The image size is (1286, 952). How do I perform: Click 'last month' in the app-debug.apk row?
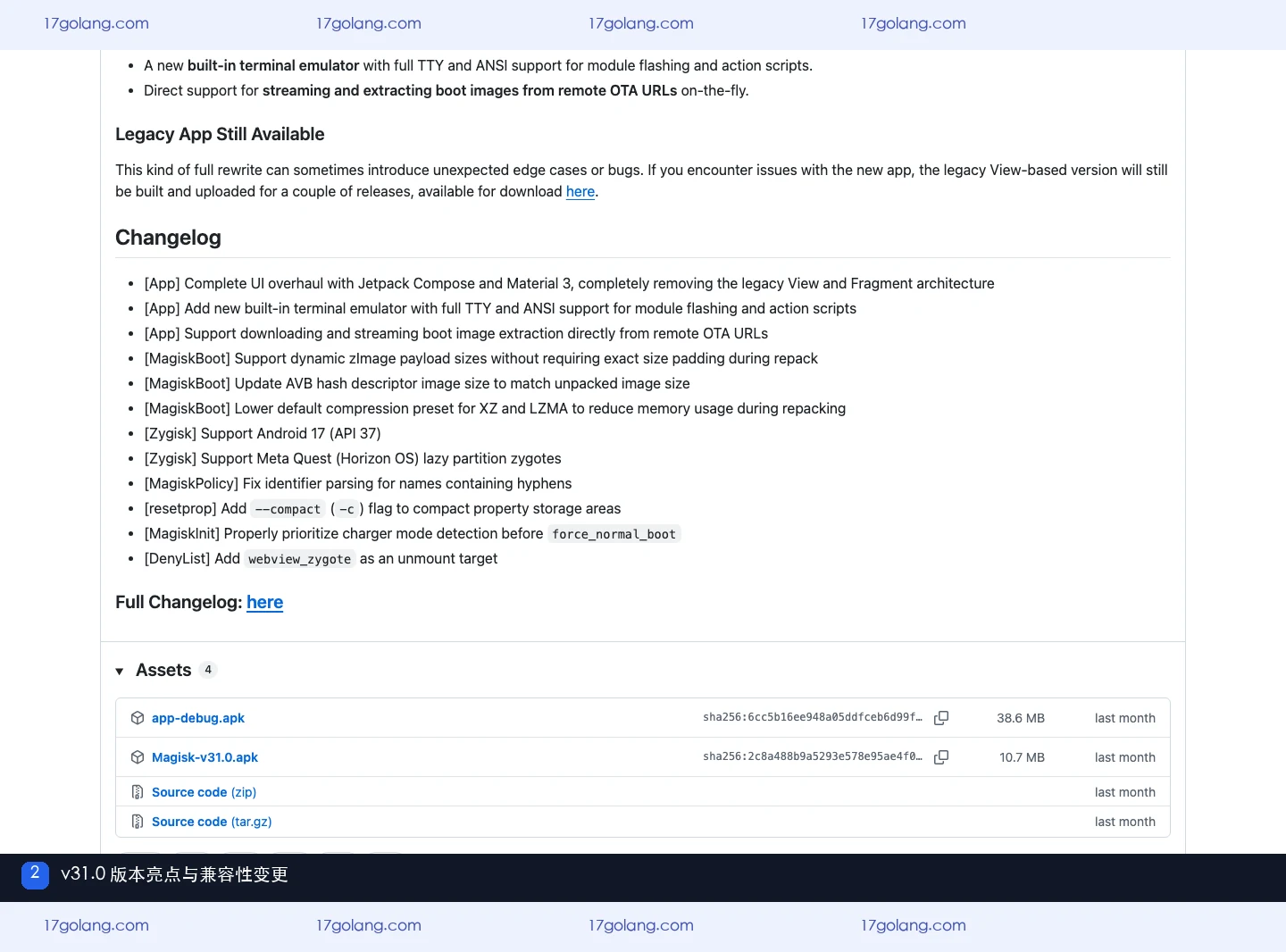pyautogui.click(x=1125, y=718)
